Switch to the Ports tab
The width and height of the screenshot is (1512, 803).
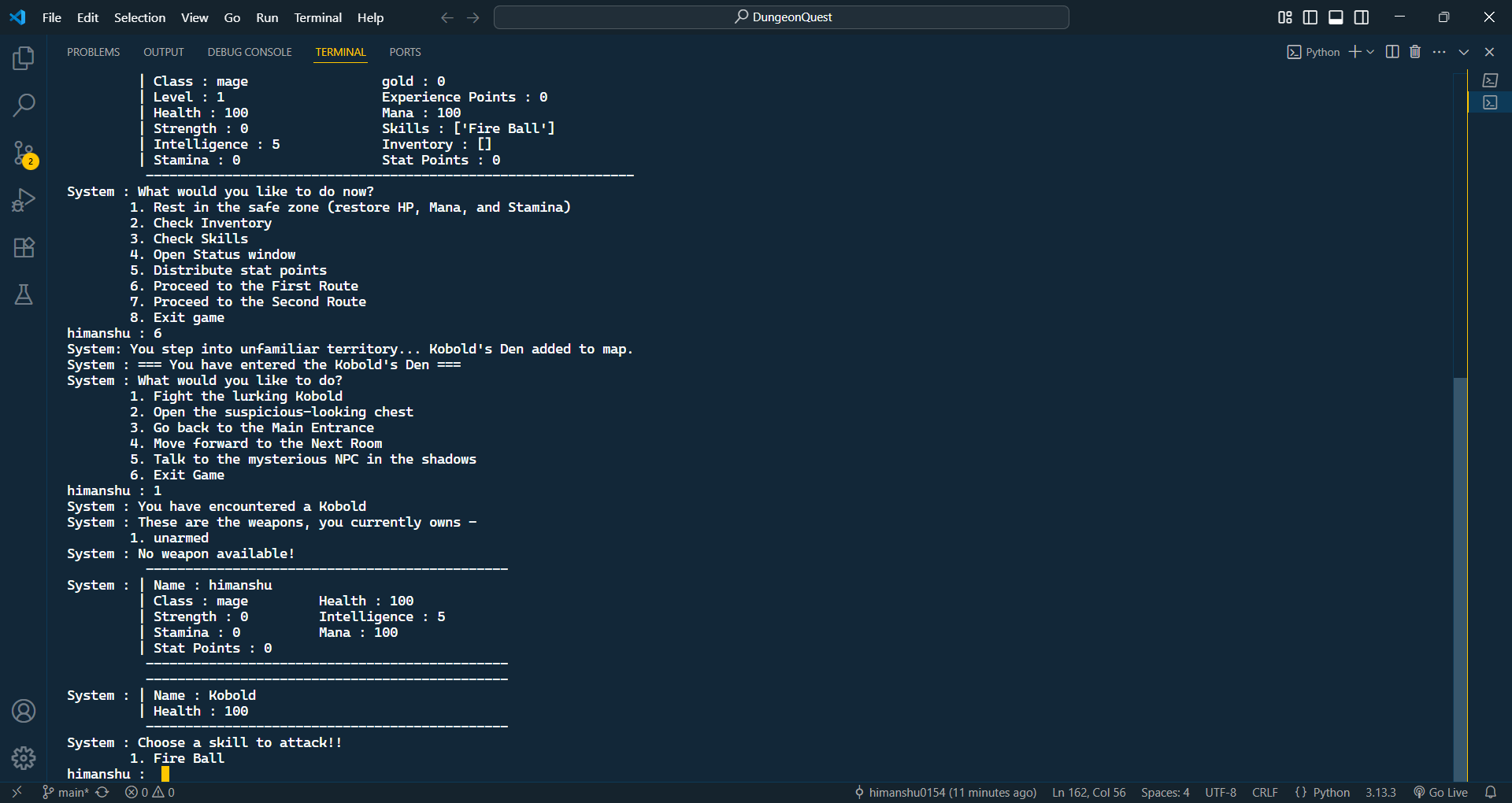[406, 52]
